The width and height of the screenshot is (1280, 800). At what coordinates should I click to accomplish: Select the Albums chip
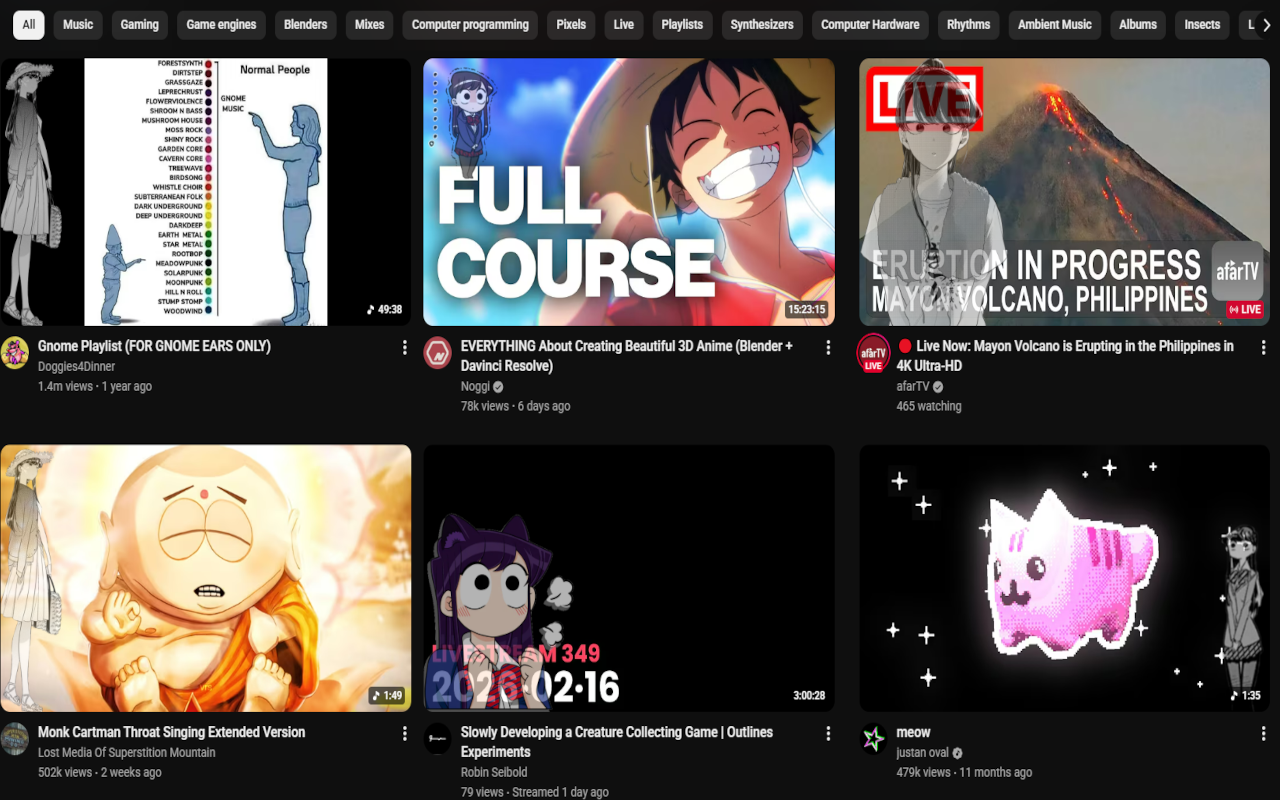pyautogui.click(x=1138, y=25)
